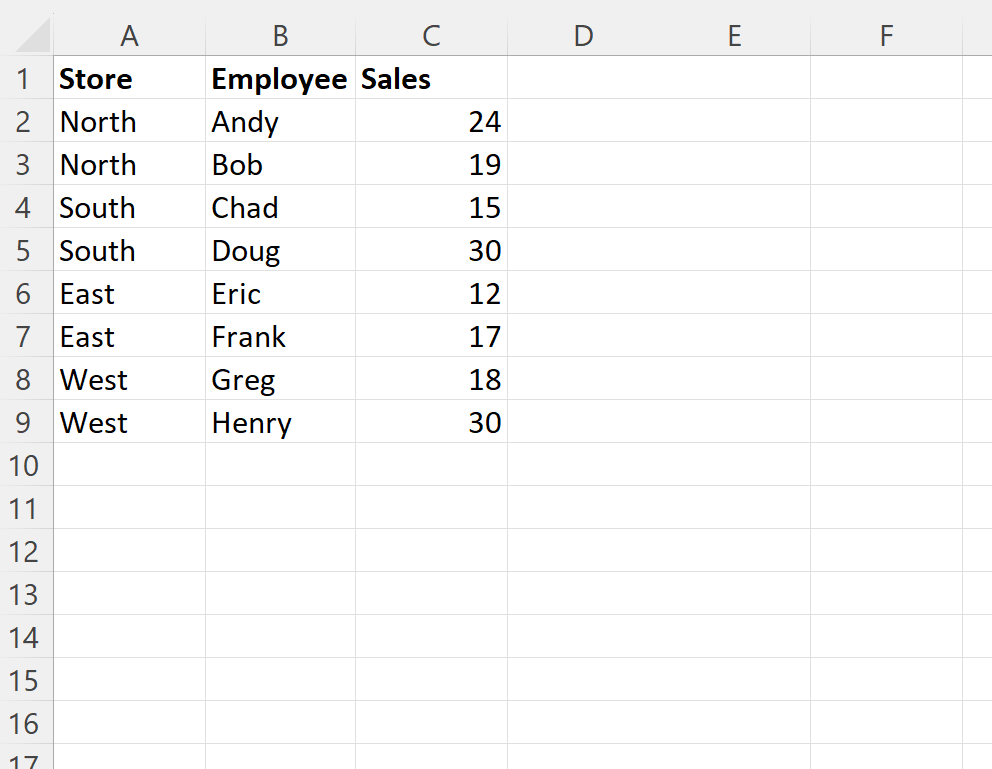The height and width of the screenshot is (769, 992).
Task: Select the empty cell D10
Action: [x=583, y=465]
